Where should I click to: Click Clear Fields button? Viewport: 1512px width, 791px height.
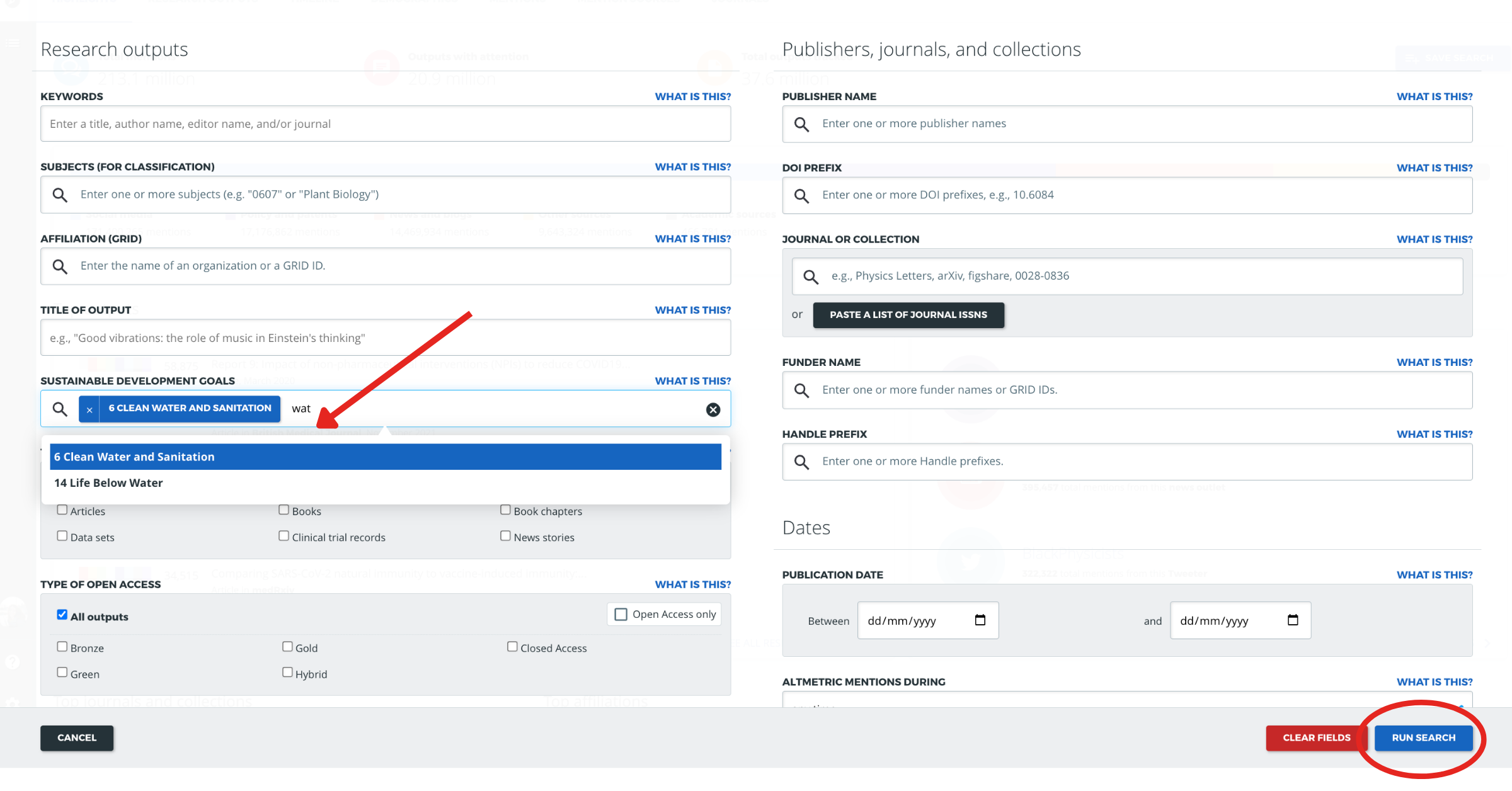[x=1316, y=737]
